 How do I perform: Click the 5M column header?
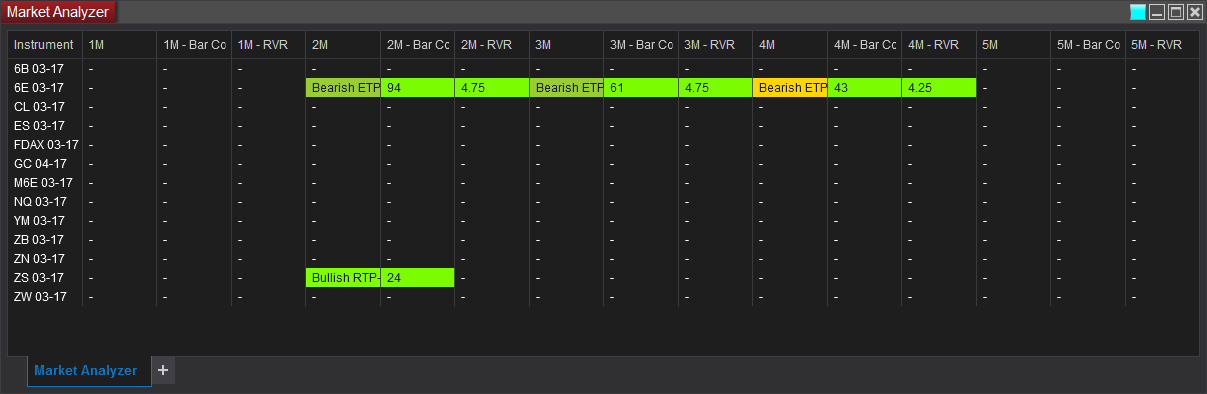[x=1013, y=45]
